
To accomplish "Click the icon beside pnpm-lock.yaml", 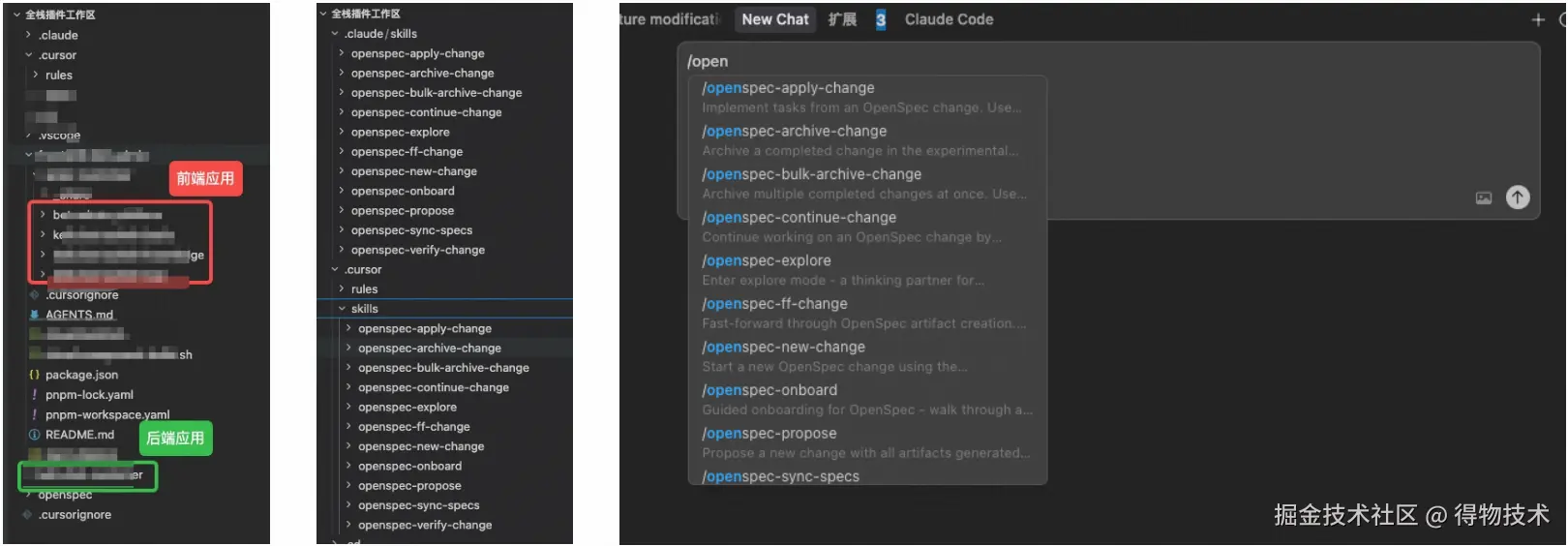I will [35, 395].
